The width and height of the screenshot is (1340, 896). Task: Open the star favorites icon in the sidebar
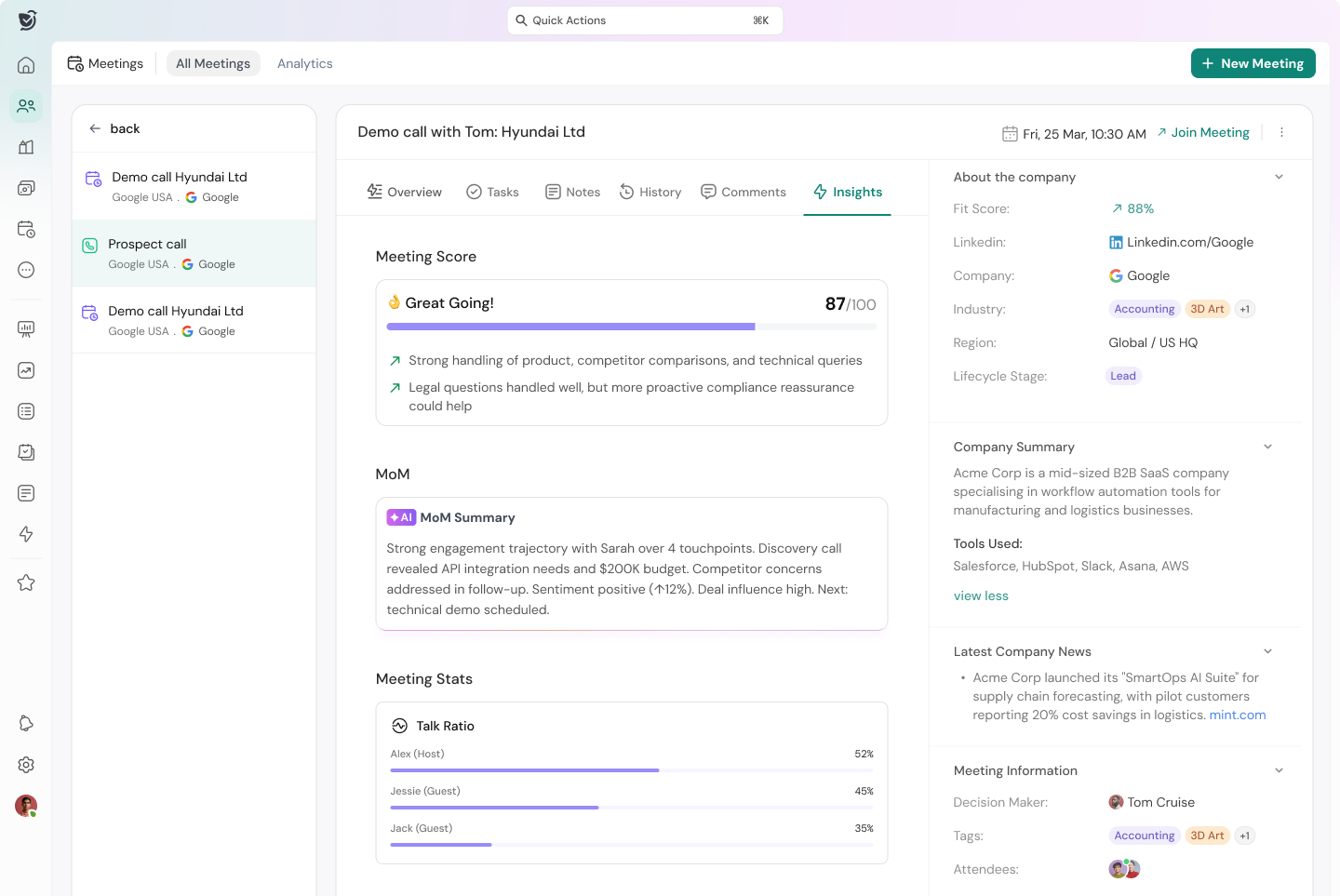click(26, 582)
